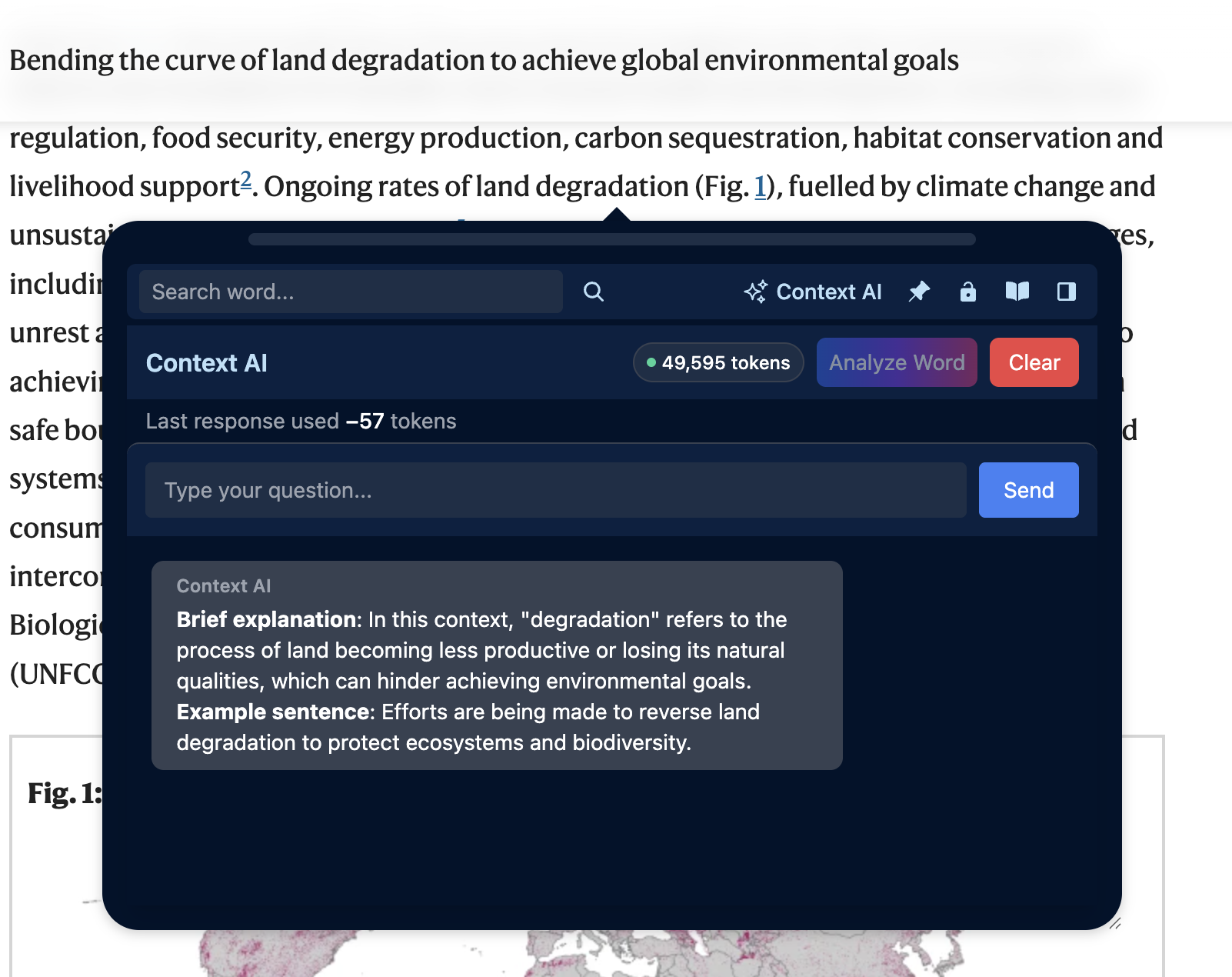Click the Send button
This screenshot has width=1232, height=977.
[x=1028, y=490]
